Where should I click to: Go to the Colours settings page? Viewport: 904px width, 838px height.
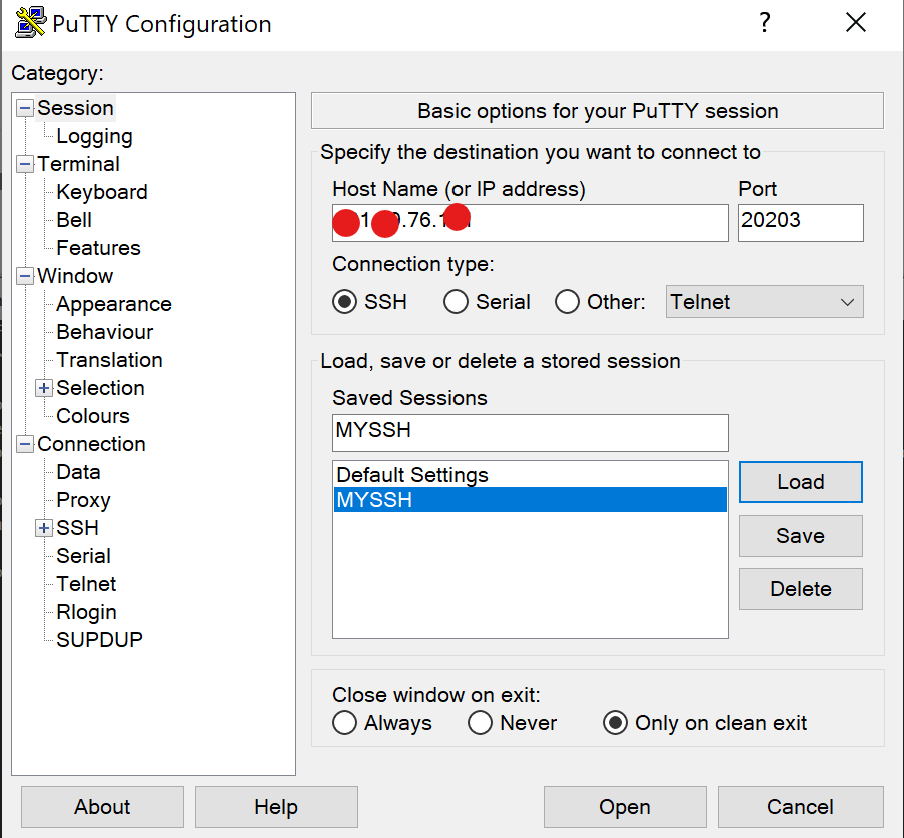pos(93,416)
